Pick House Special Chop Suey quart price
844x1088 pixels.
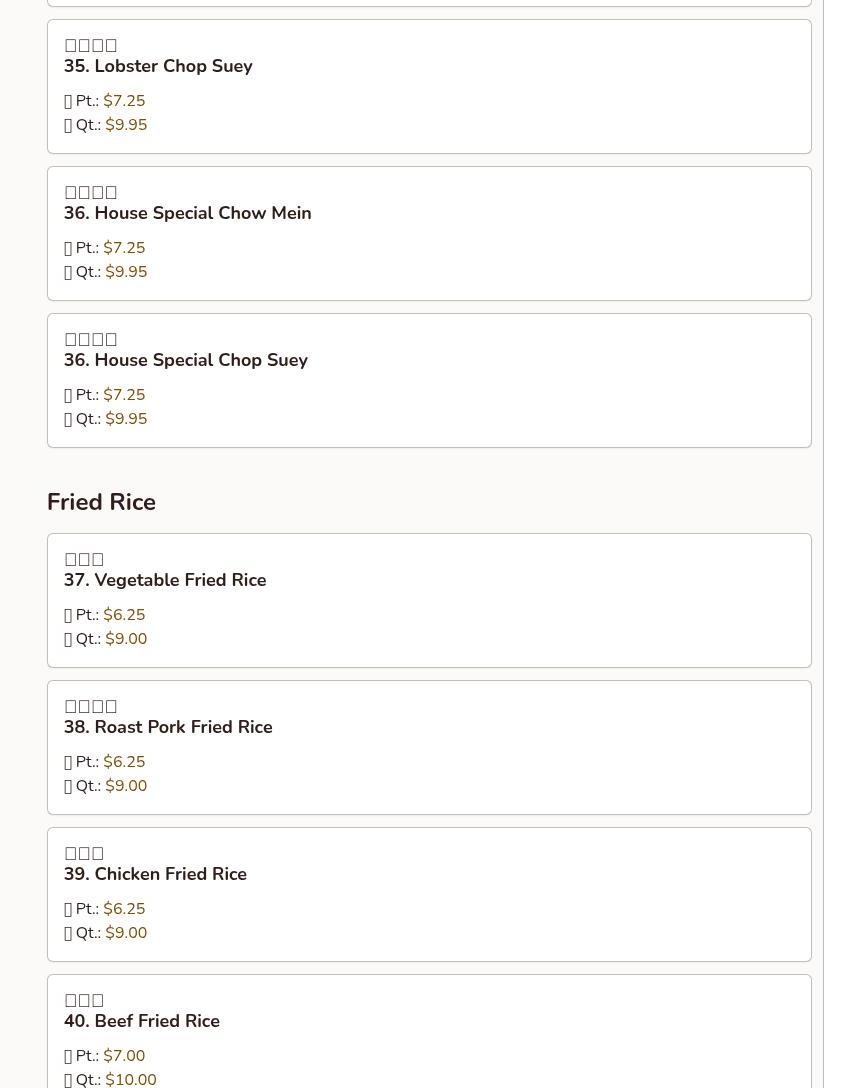point(126,419)
